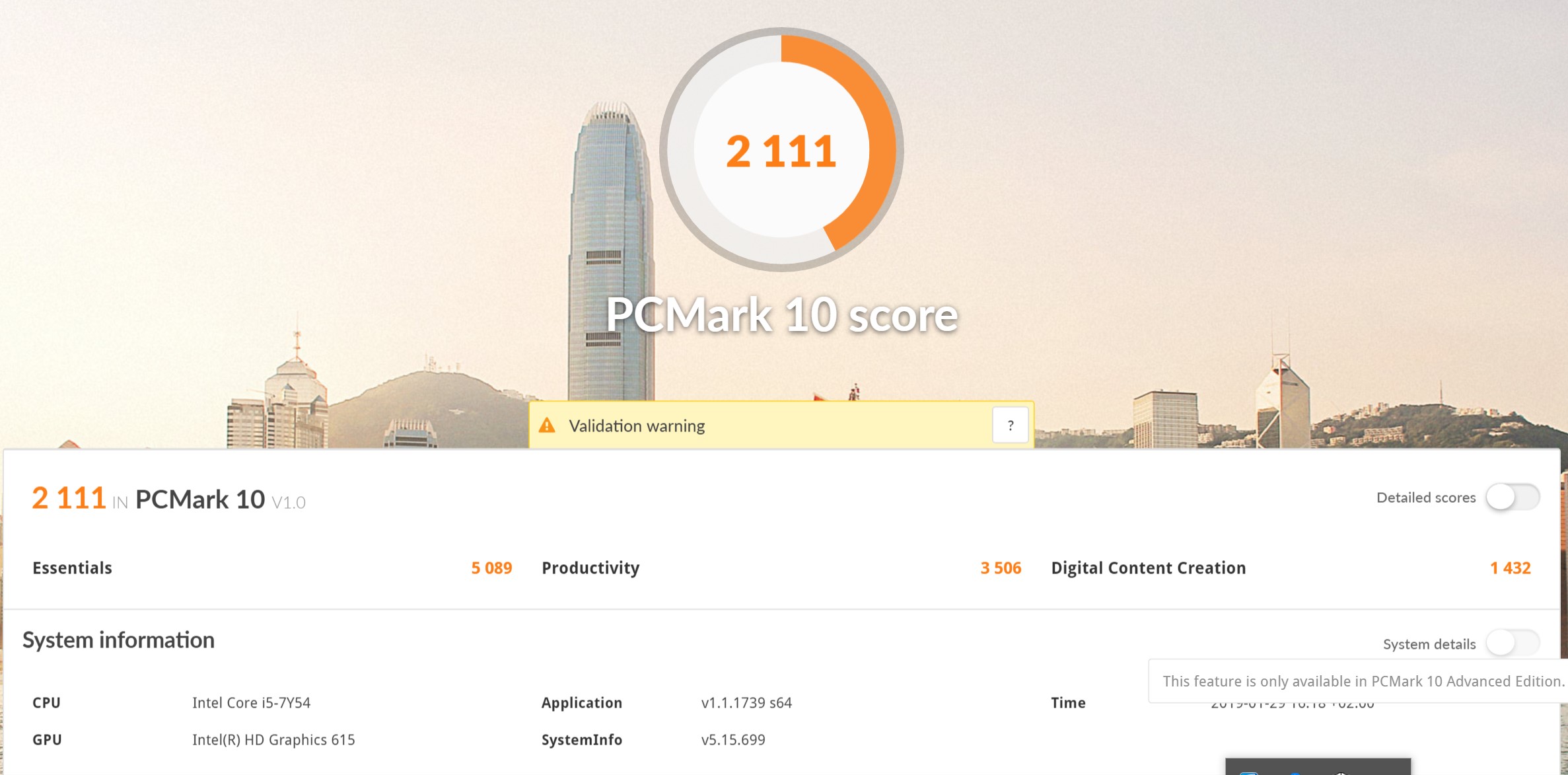Select the Productivity score 3 506
Image resolution: width=1568 pixels, height=775 pixels.
tap(1001, 568)
